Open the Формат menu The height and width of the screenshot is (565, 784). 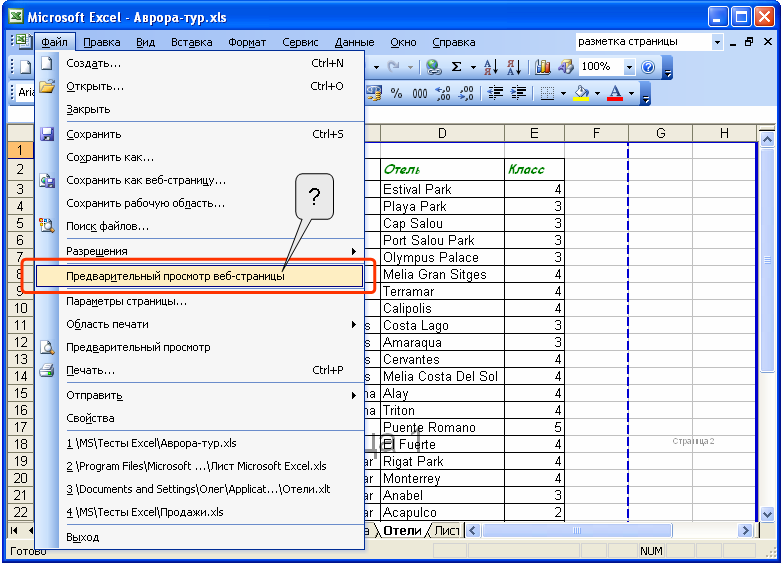(247, 42)
